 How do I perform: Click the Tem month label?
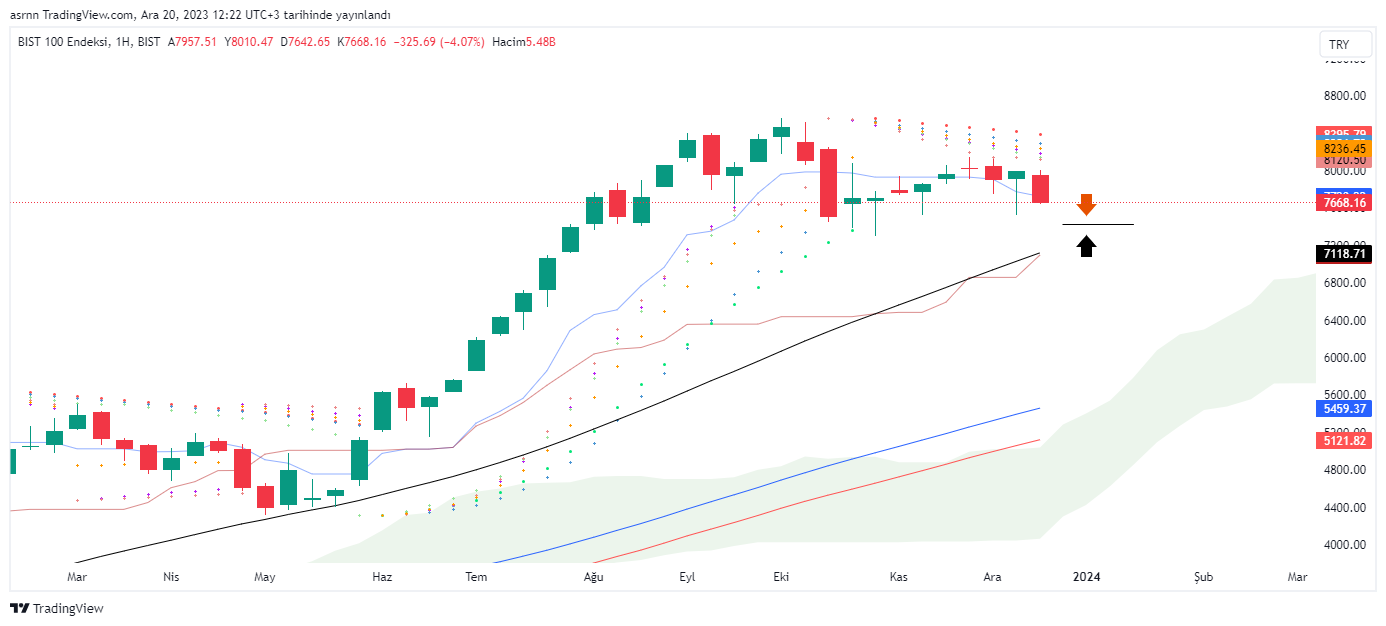[x=476, y=577]
